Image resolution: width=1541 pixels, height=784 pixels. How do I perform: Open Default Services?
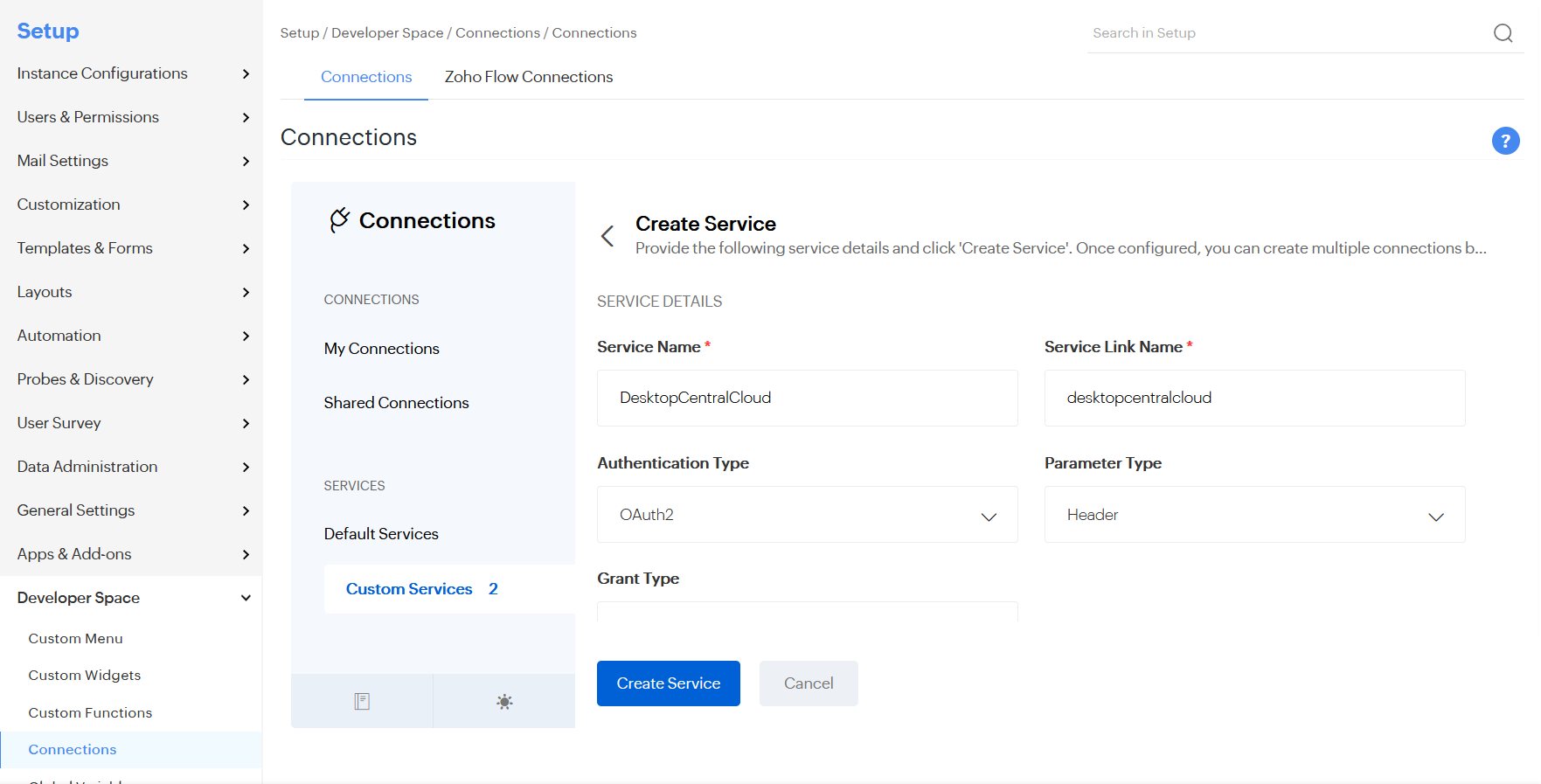click(x=381, y=534)
